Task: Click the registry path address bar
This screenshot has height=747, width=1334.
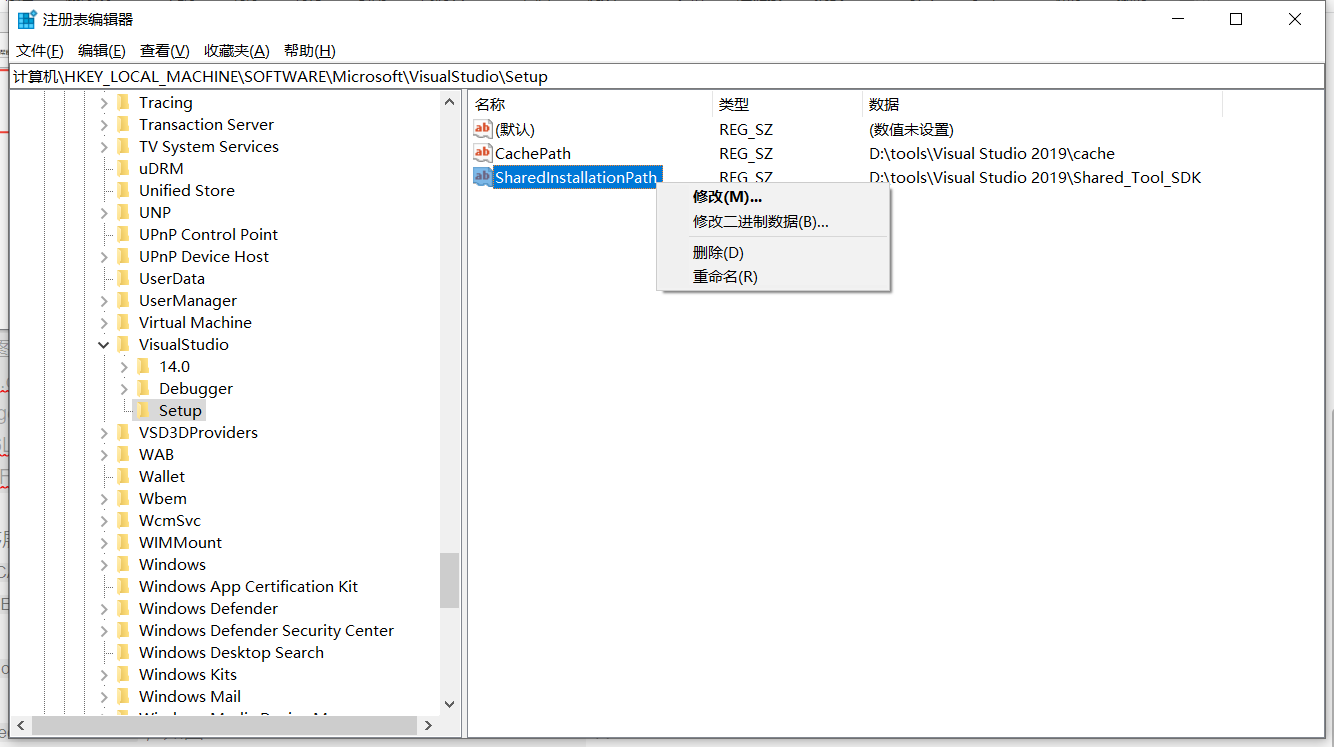Action: tap(667, 76)
